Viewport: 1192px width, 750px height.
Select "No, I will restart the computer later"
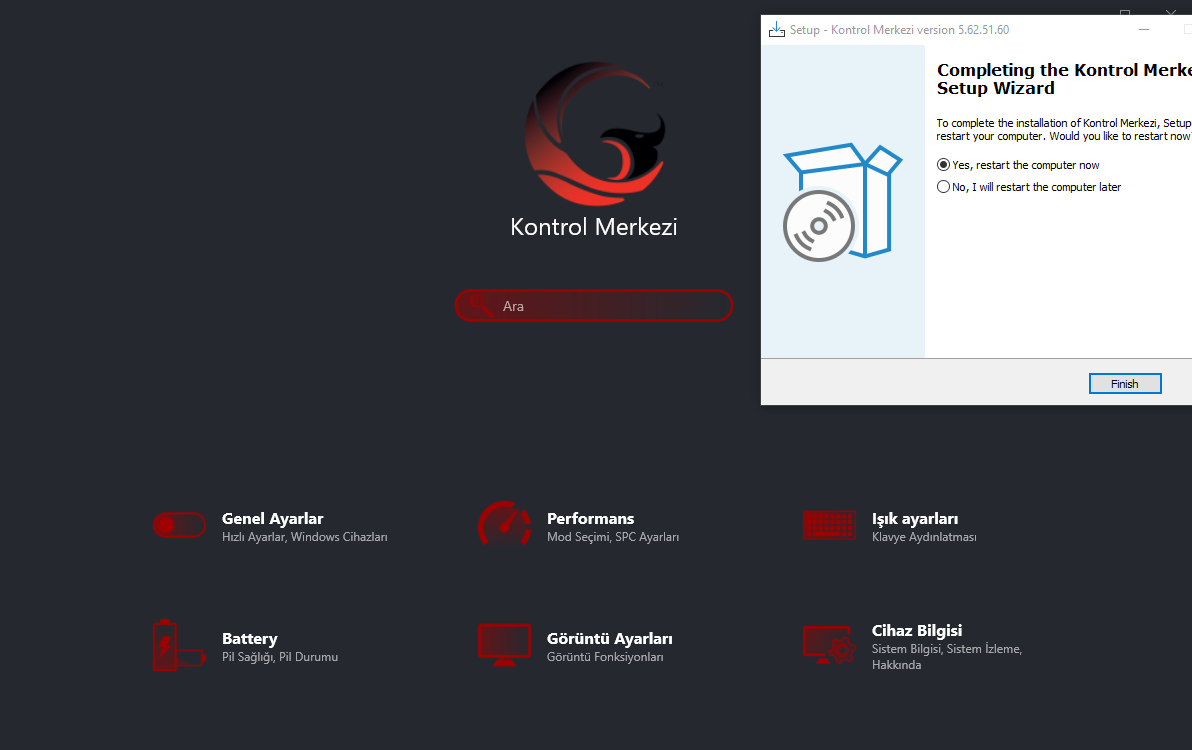(1029, 187)
